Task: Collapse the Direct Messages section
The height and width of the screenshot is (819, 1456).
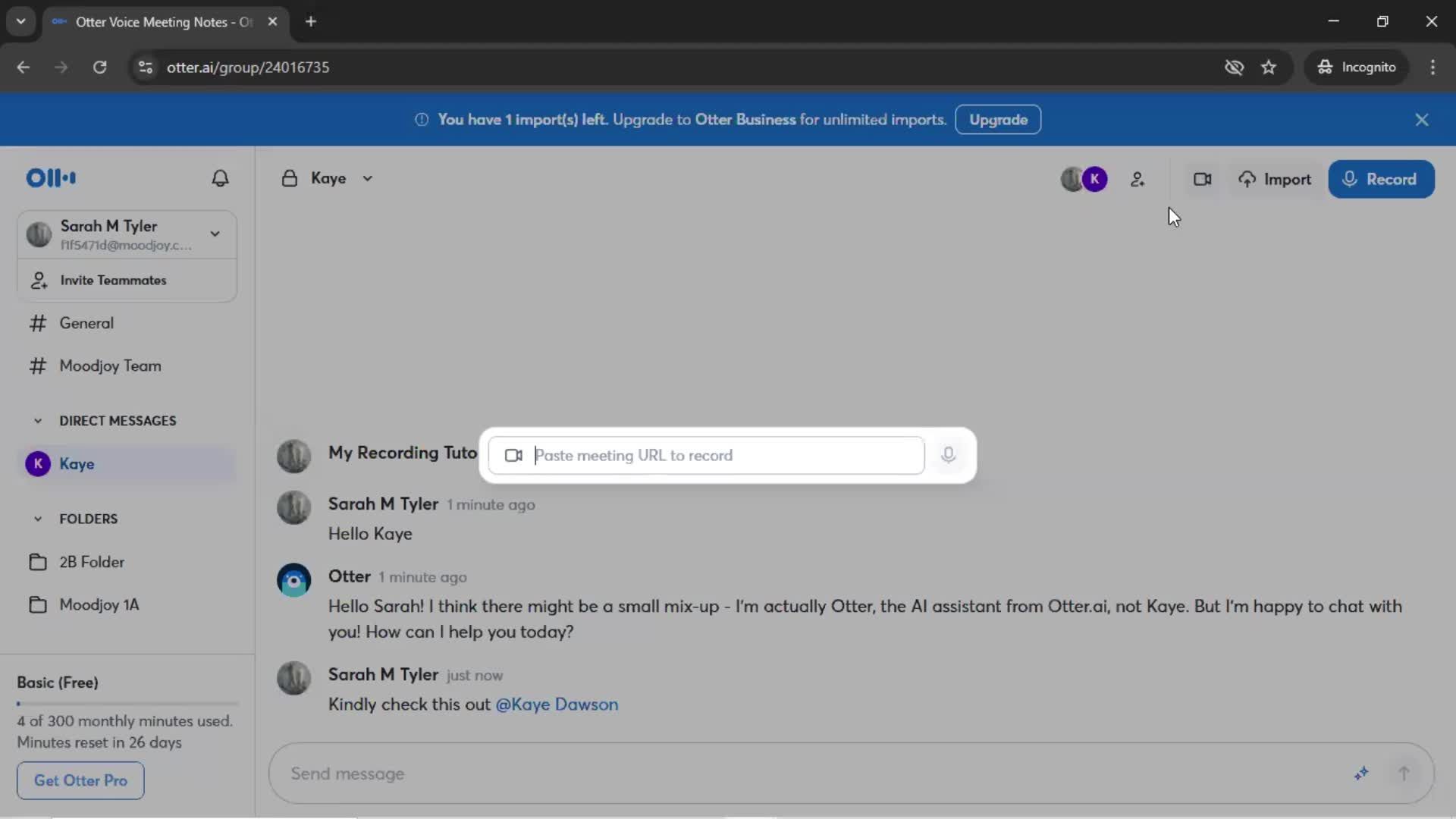Action: tap(38, 421)
